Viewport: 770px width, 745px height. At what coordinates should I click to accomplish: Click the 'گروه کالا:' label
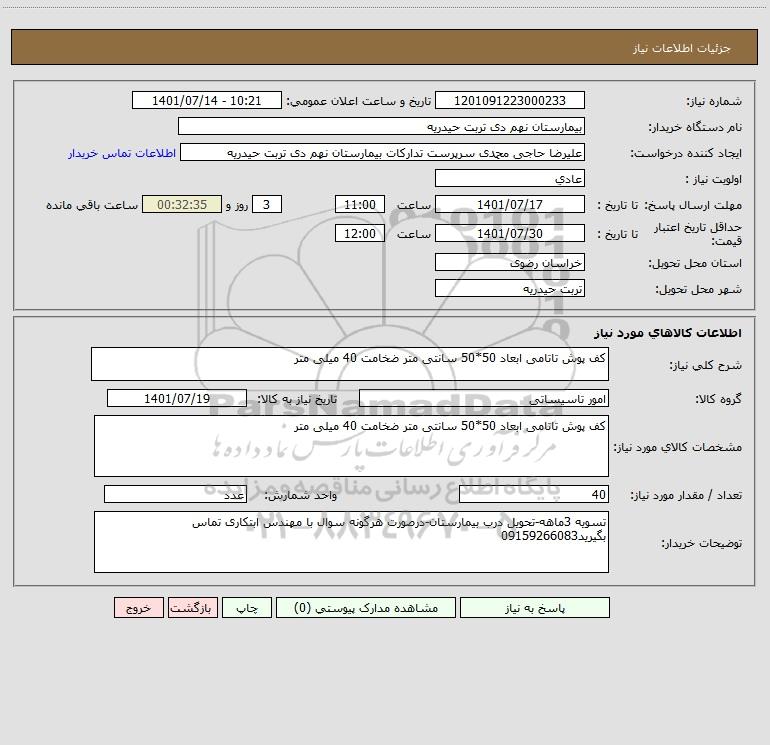(x=719, y=399)
